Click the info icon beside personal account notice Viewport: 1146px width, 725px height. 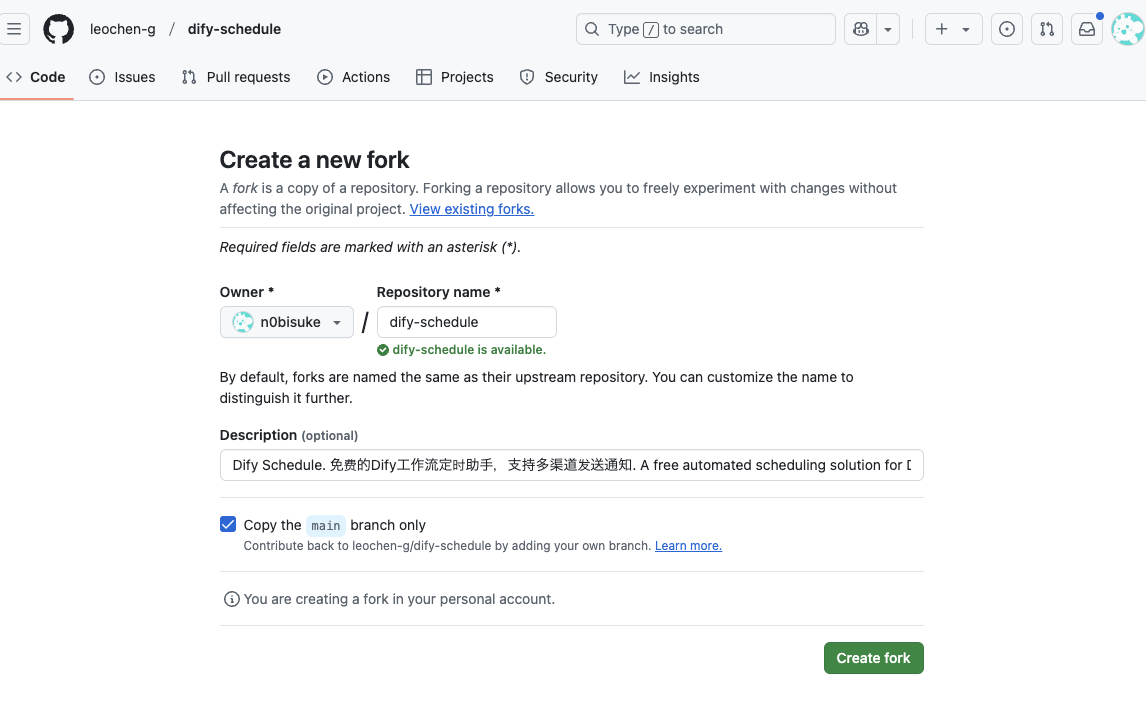(x=232, y=599)
